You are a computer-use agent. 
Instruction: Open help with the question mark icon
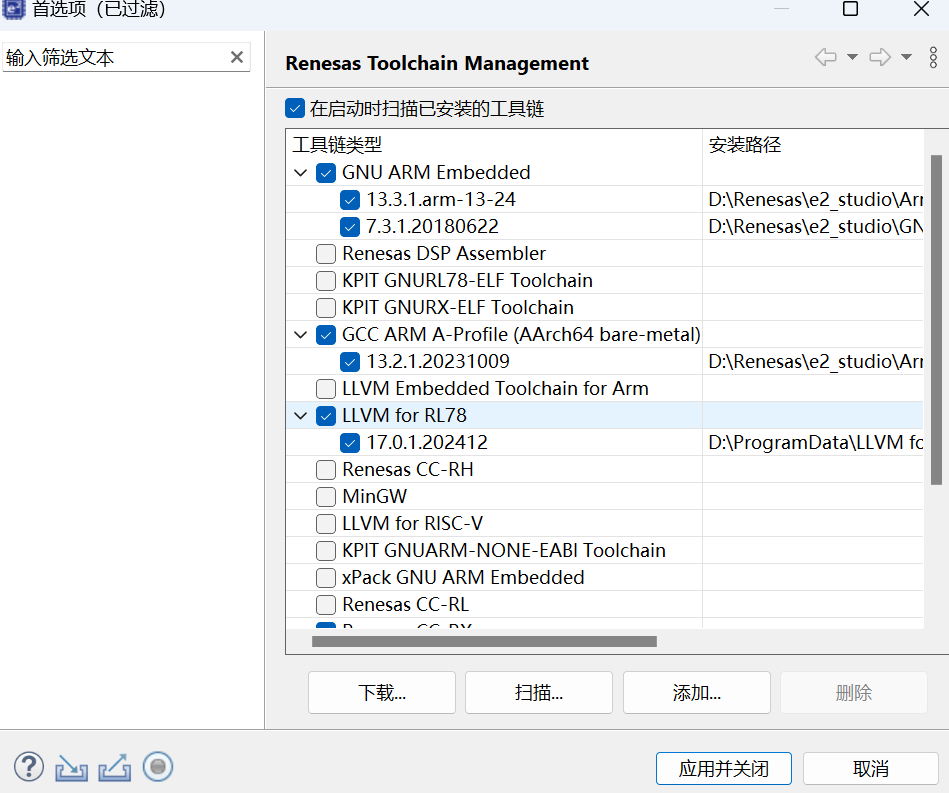[x=29, y=766]
